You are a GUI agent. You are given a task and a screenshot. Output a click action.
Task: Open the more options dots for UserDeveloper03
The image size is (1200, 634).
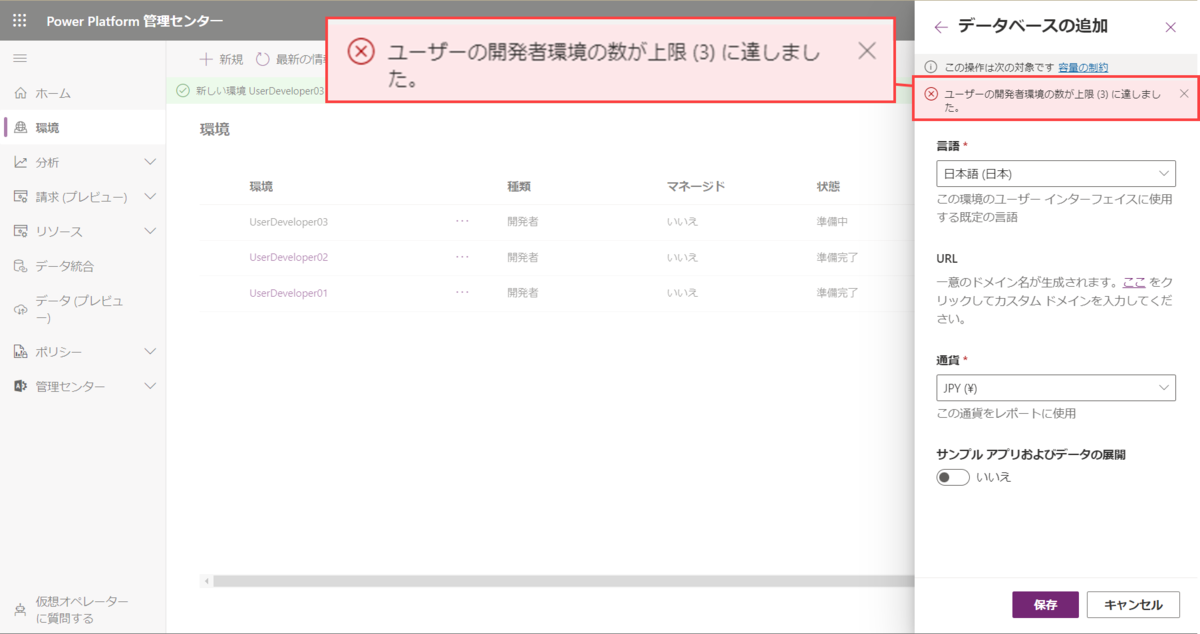(x=462, y=221)
